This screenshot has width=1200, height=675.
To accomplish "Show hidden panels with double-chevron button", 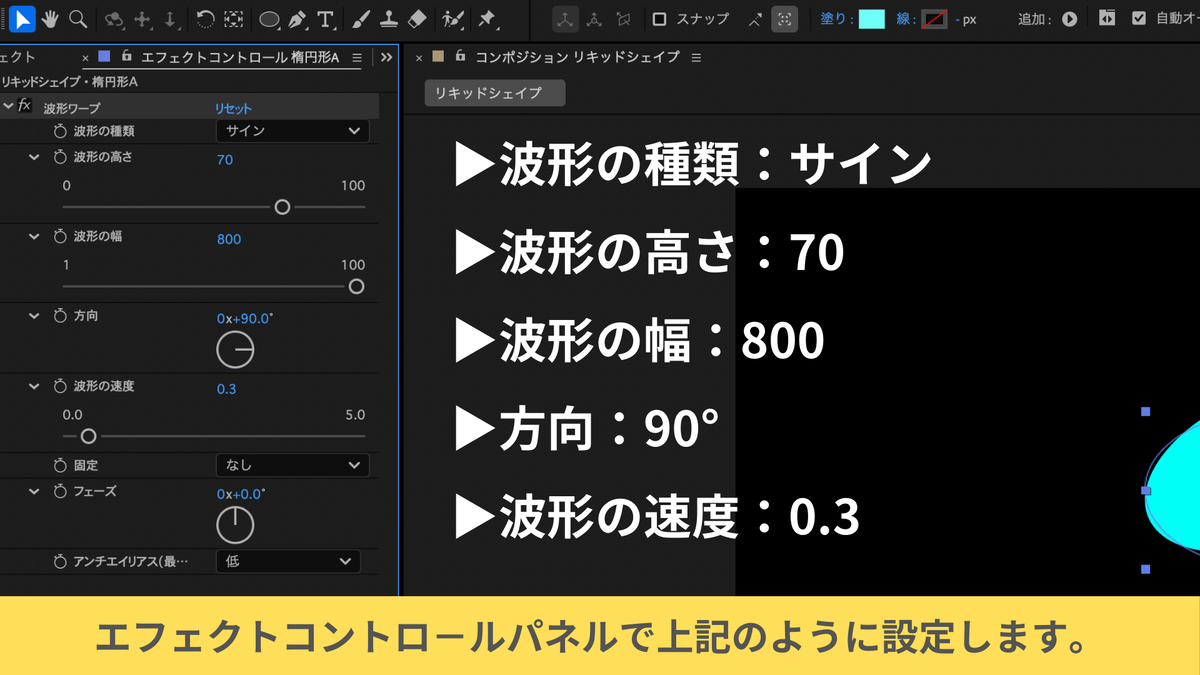I will (x=387, y=58).
